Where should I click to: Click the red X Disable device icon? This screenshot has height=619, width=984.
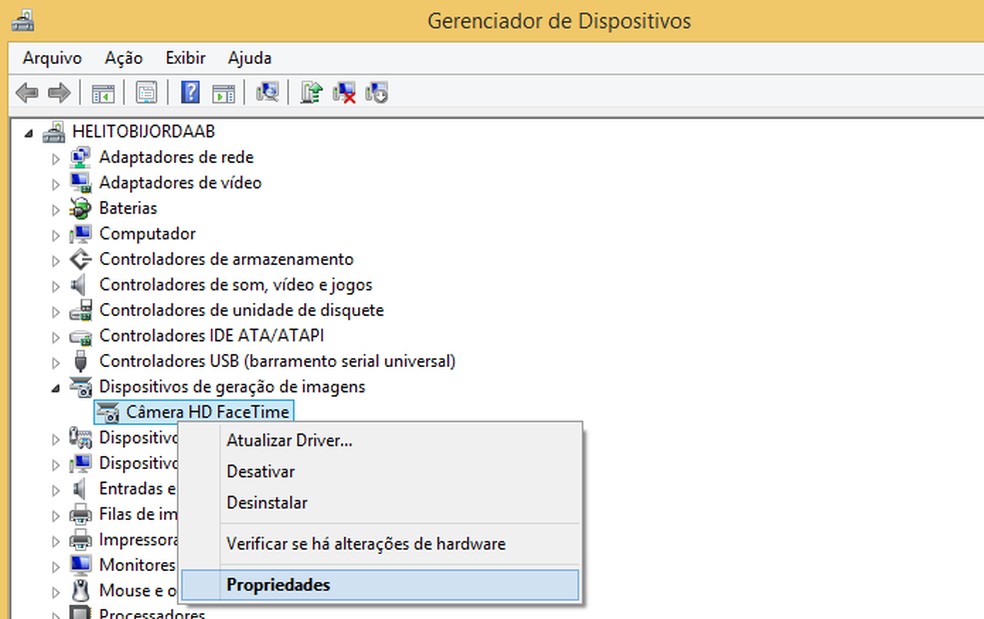point(343,92)
